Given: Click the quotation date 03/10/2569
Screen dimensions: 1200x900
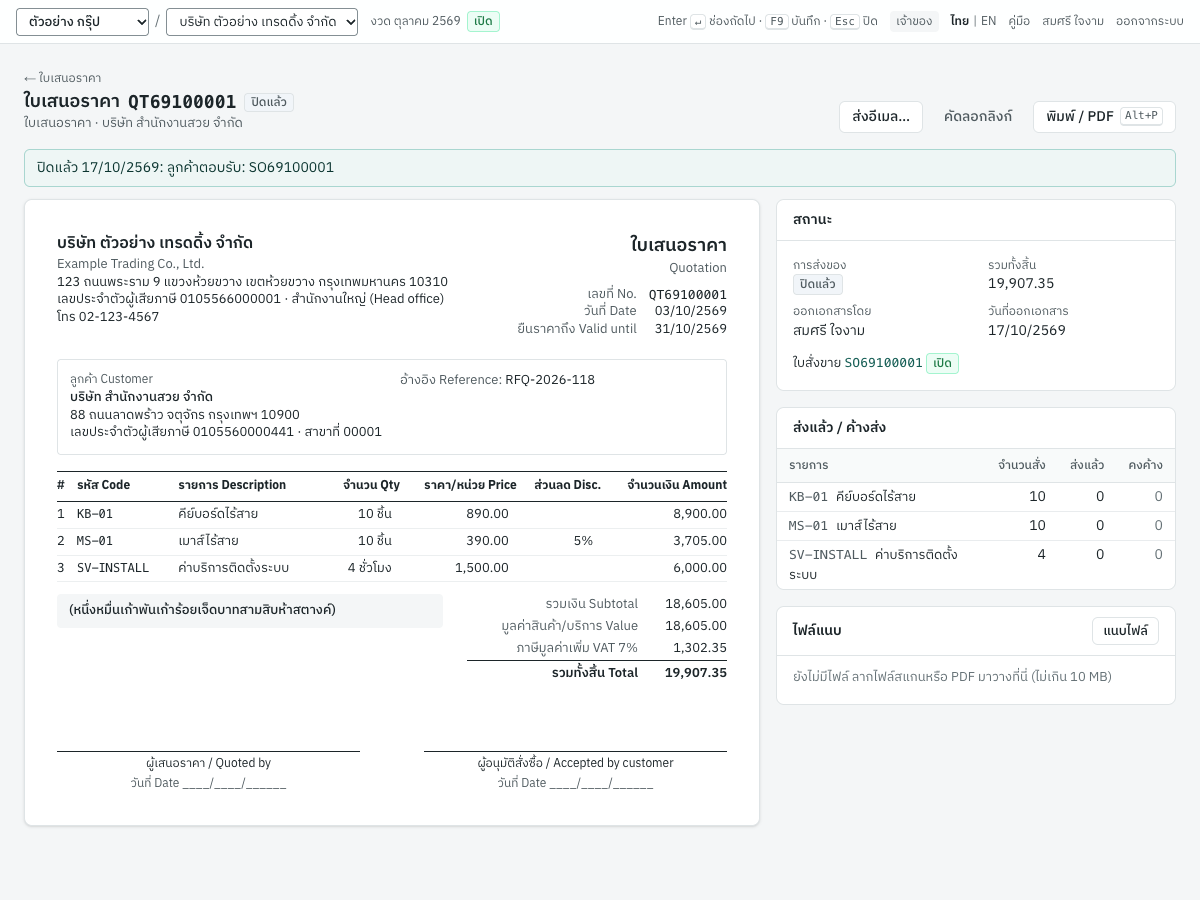Looking at the screenshot, I should pos(691,311).
